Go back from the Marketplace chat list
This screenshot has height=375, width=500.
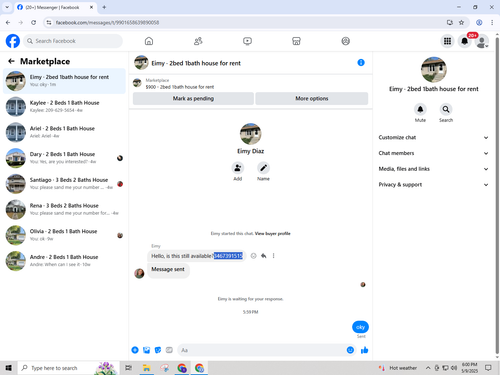(11, 61)
